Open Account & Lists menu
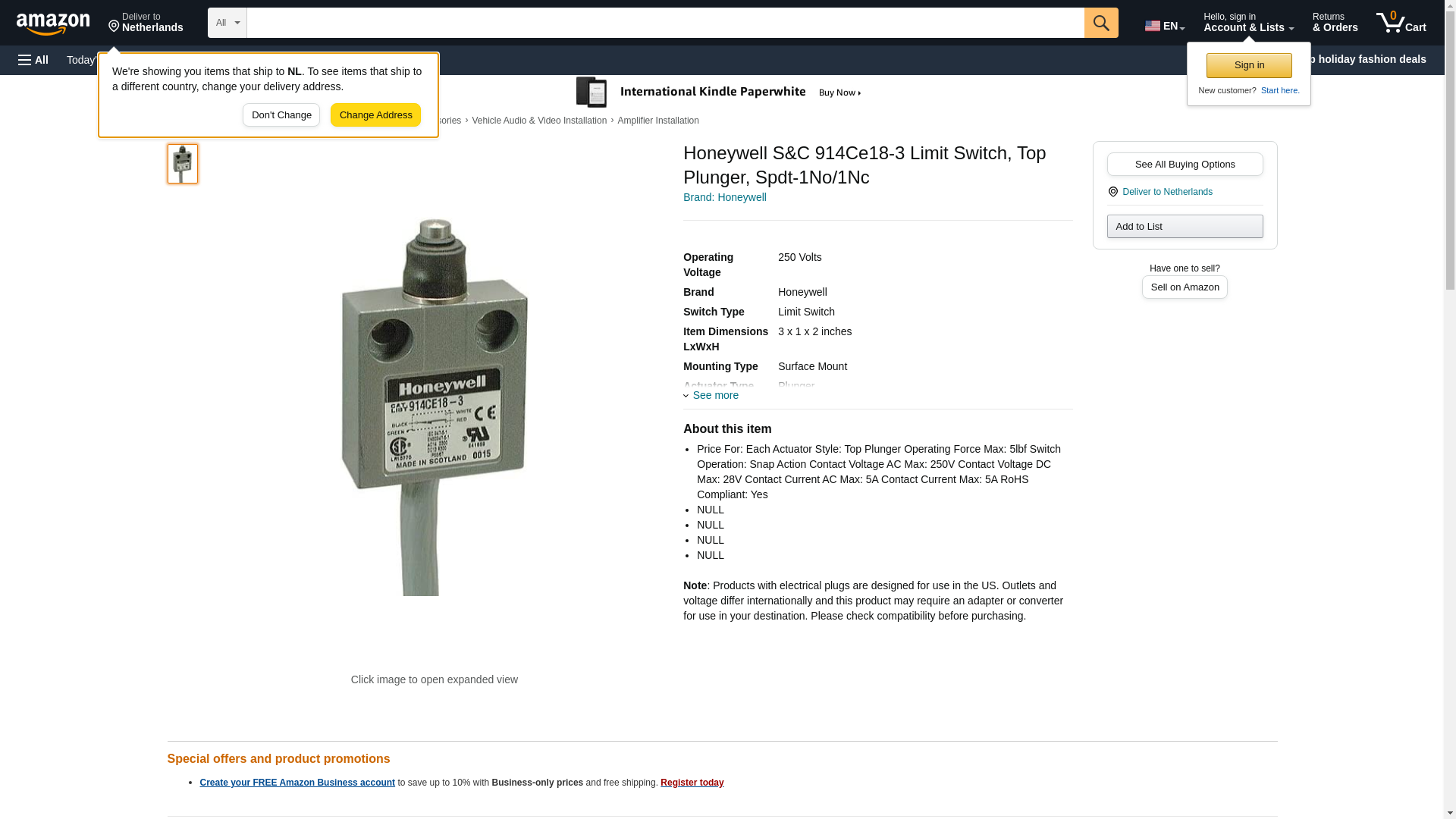The image size is (1456, 819). (1248, 22)
